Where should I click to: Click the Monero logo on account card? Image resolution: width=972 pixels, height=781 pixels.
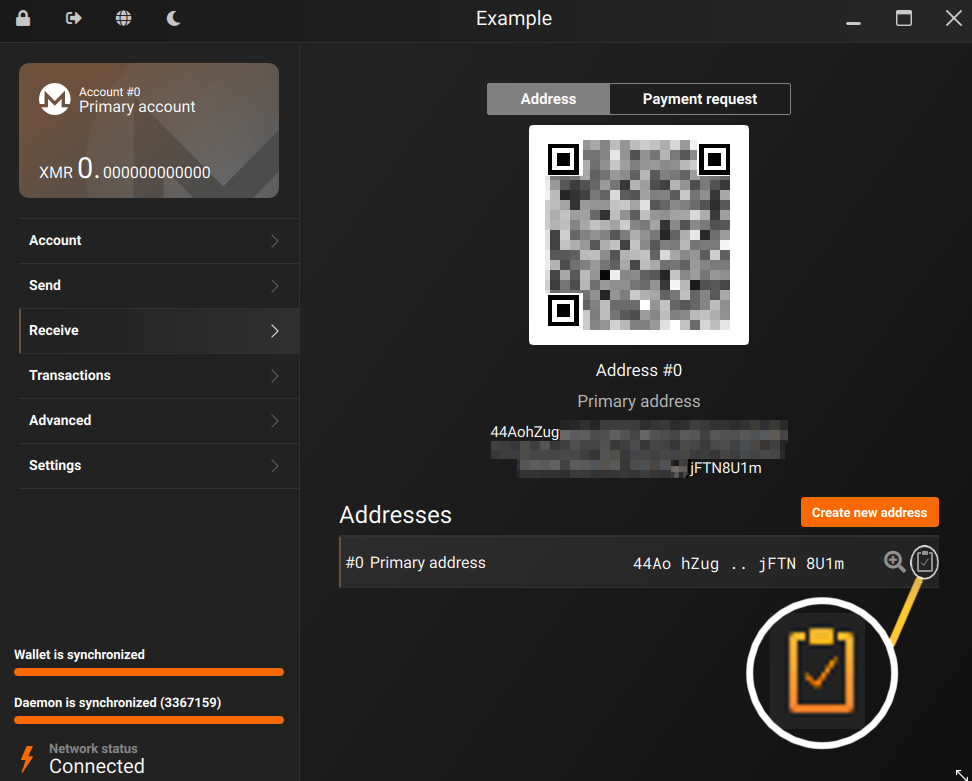55,99
